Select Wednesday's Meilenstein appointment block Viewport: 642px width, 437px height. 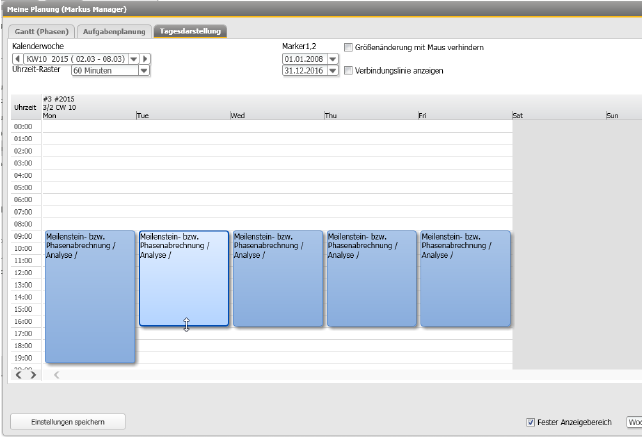278,278
